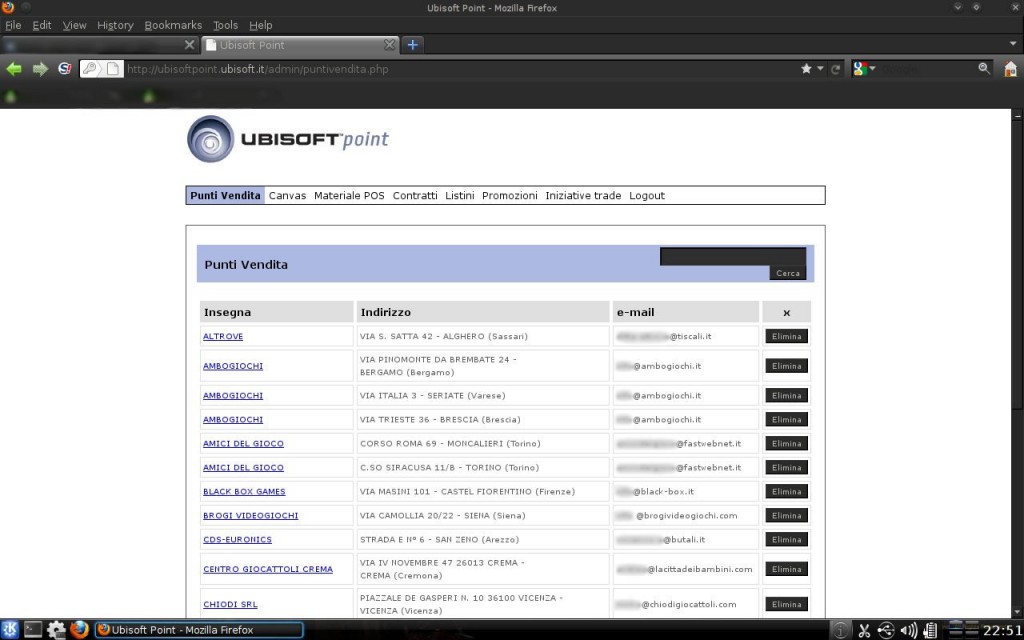Image resolution: width=1024 pixels, height=640 pixels.
Task: Bookmark this page with the star icon
Action: [806, 69]
